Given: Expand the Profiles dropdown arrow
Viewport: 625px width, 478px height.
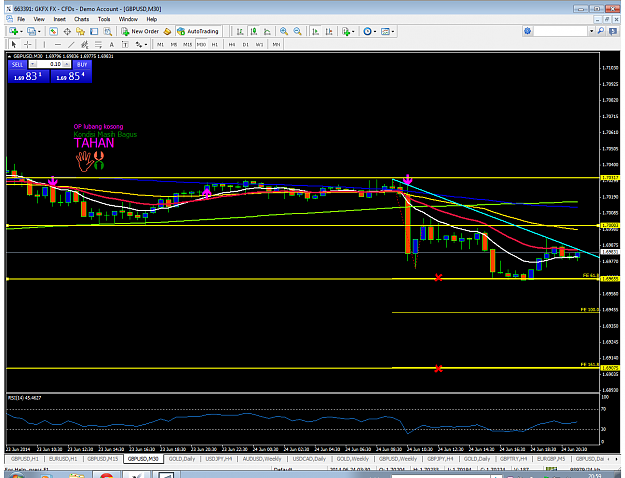Looking at the screenshot, I should [x=39, y=31].
